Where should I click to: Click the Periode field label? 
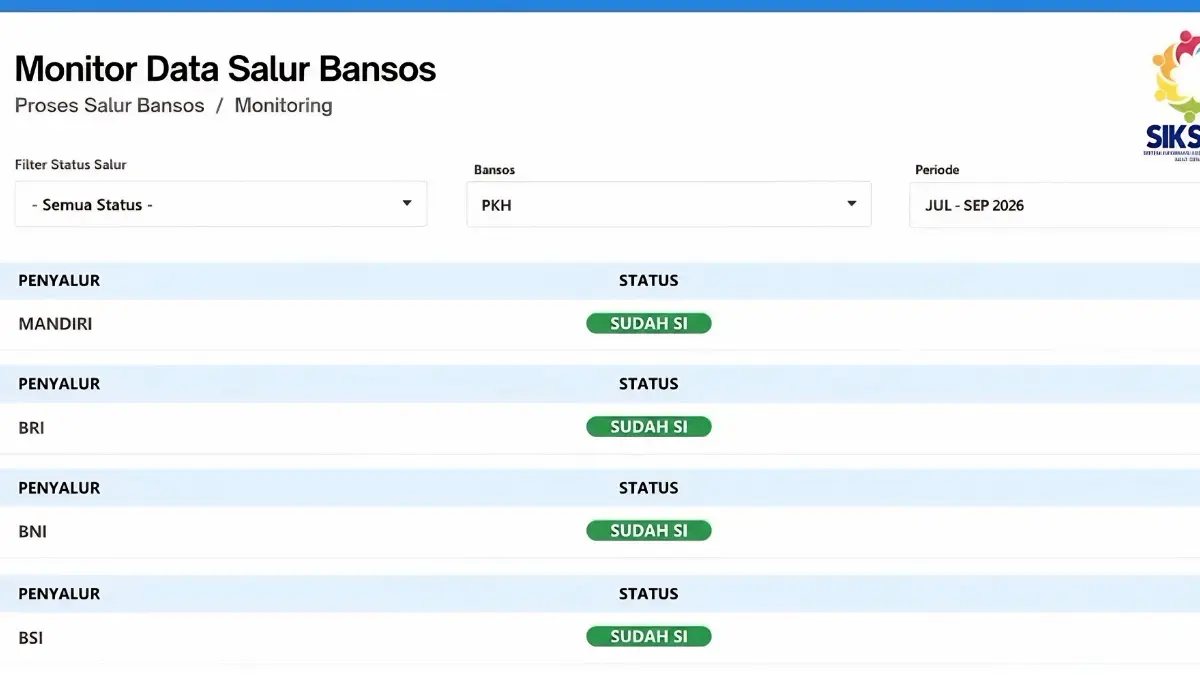click(x=937, y=170)
